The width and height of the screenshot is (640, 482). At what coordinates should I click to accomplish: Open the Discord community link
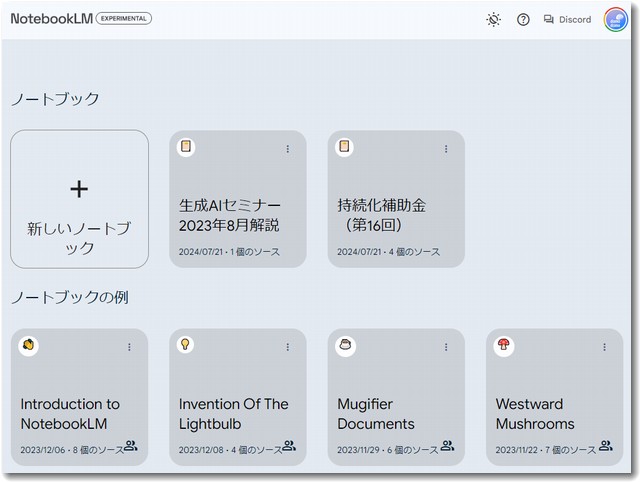[x=567, y=19]
